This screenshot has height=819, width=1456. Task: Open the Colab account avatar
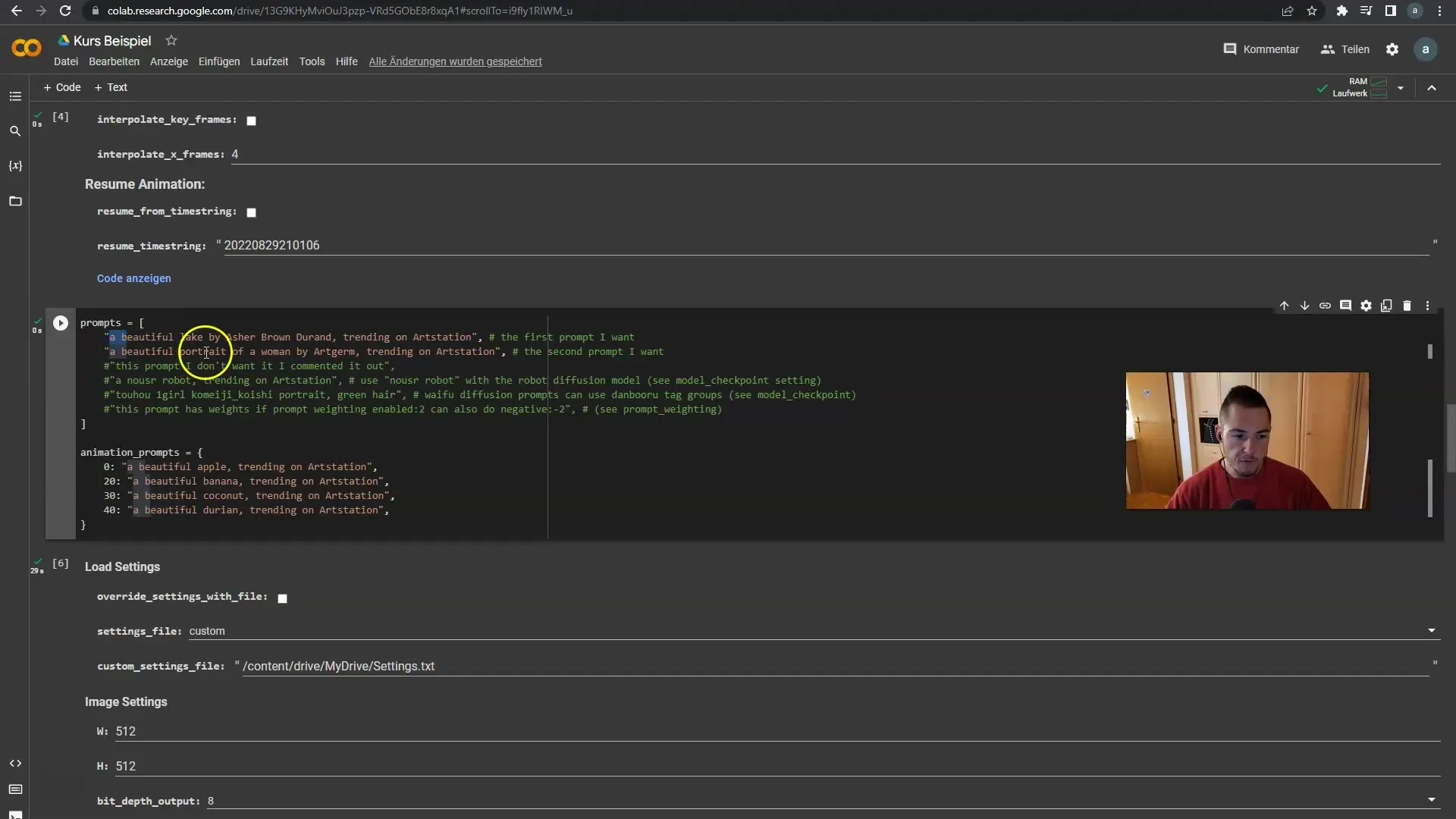point(1426,49)
